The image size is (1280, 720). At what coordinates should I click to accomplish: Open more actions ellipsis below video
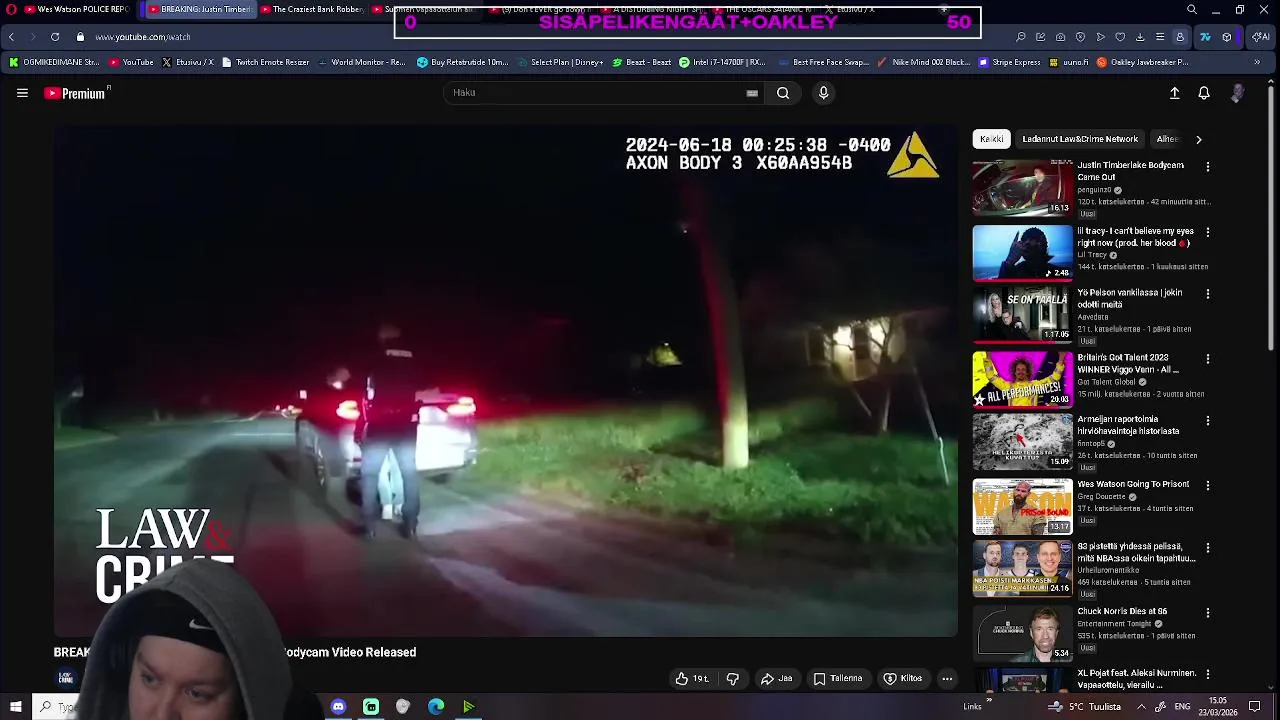(947, 679)
